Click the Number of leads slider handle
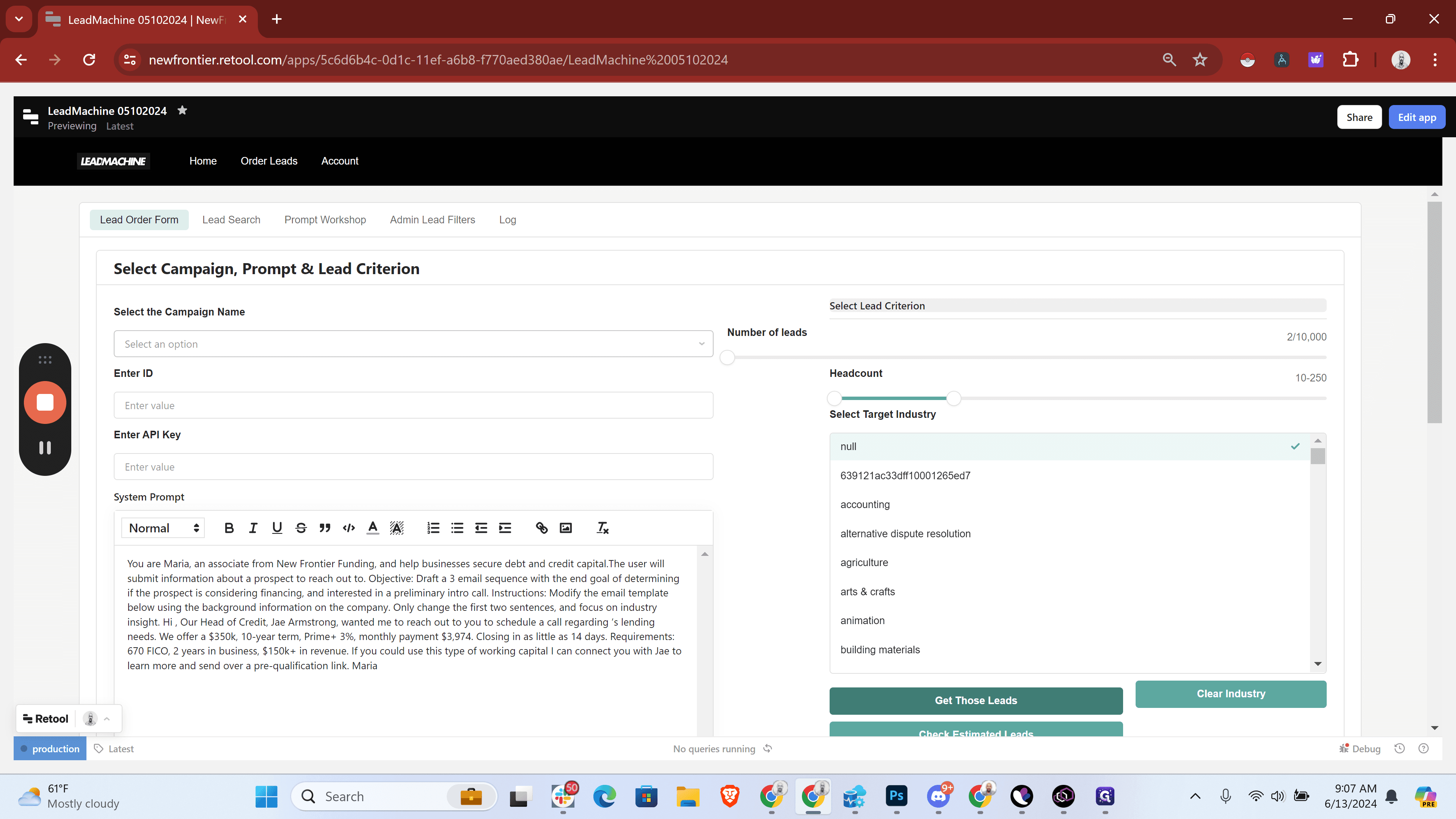This screenshot has height=819, width=1456. point(728,357)
